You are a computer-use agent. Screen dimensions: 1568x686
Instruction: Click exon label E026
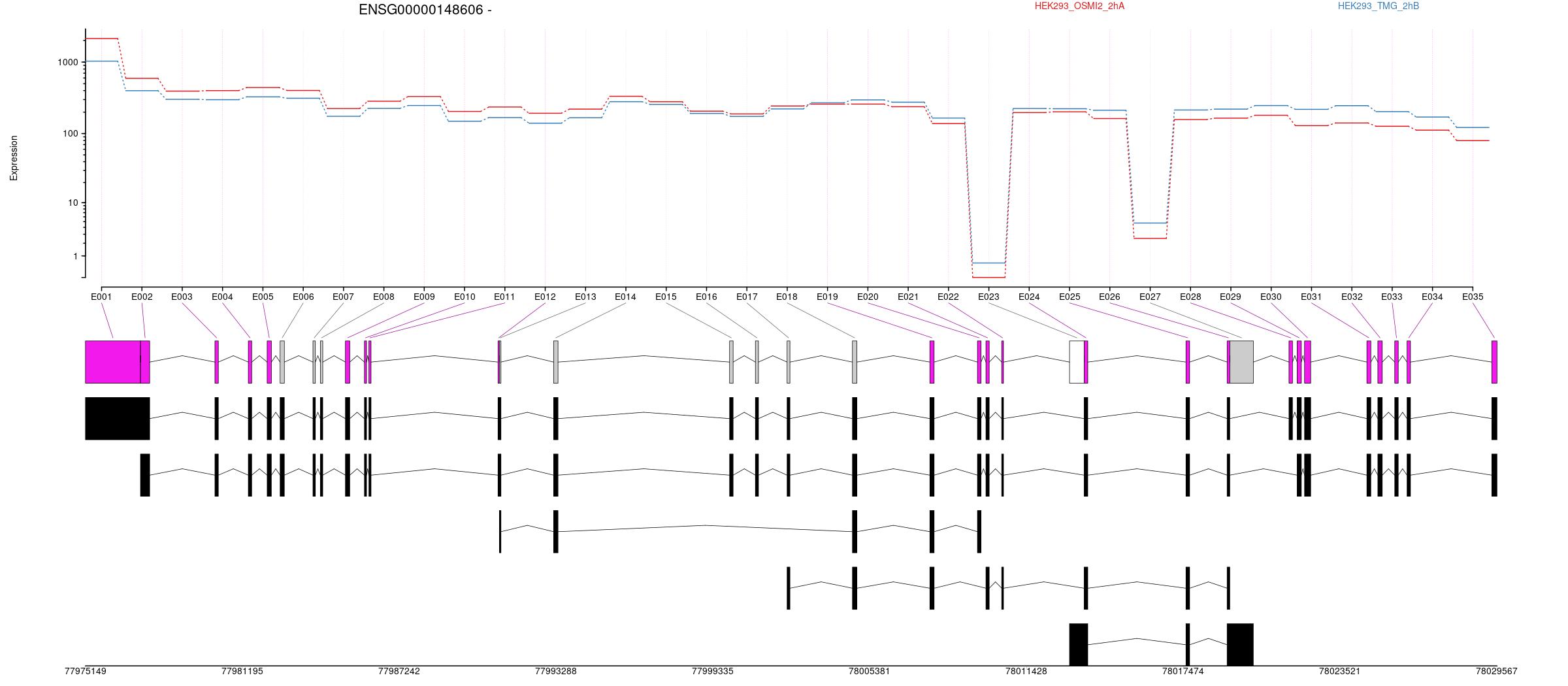[x=1109, y=297]
